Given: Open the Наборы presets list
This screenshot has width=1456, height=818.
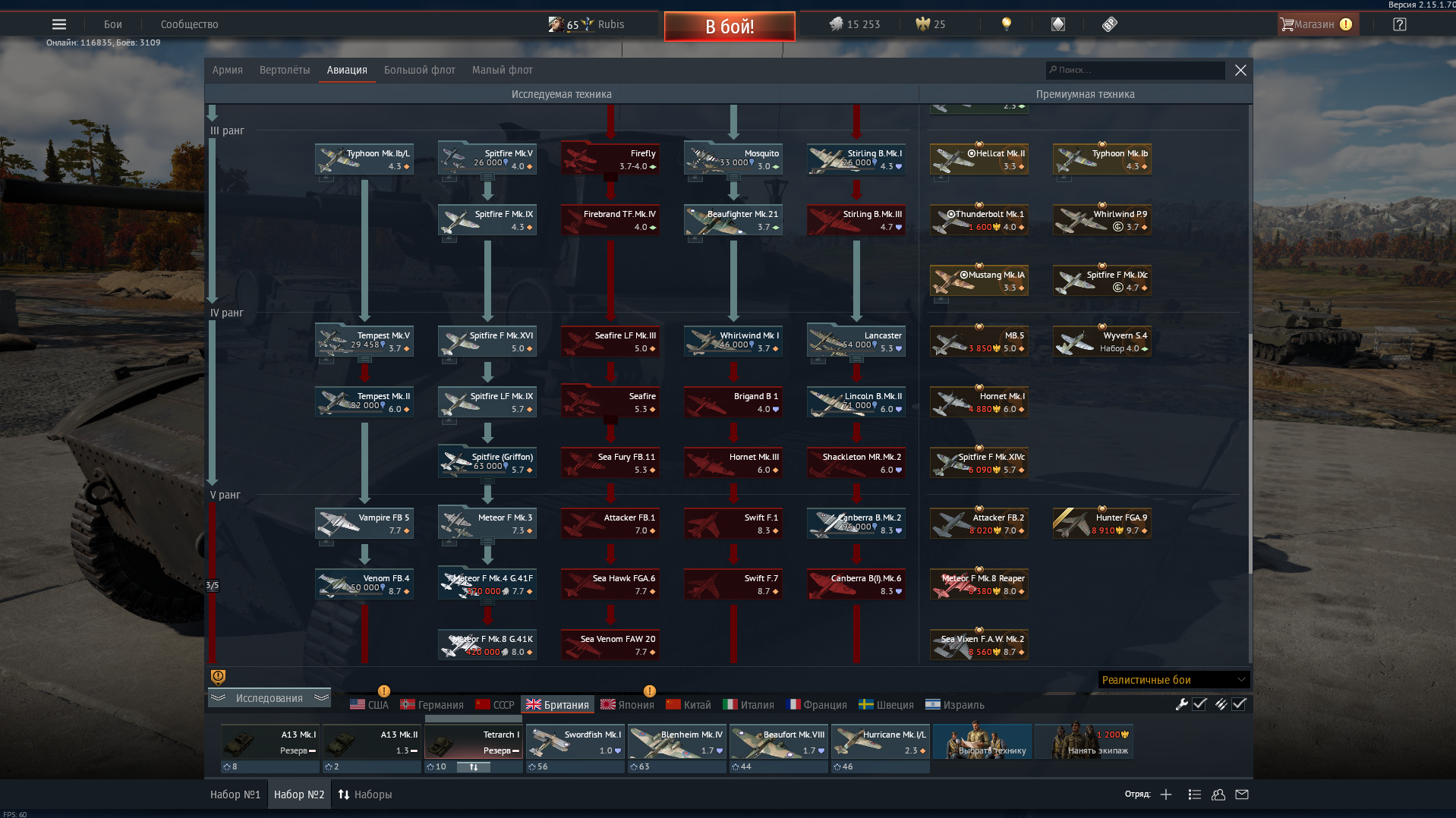Looking at the screenshot, I should [x=365, y=794].
